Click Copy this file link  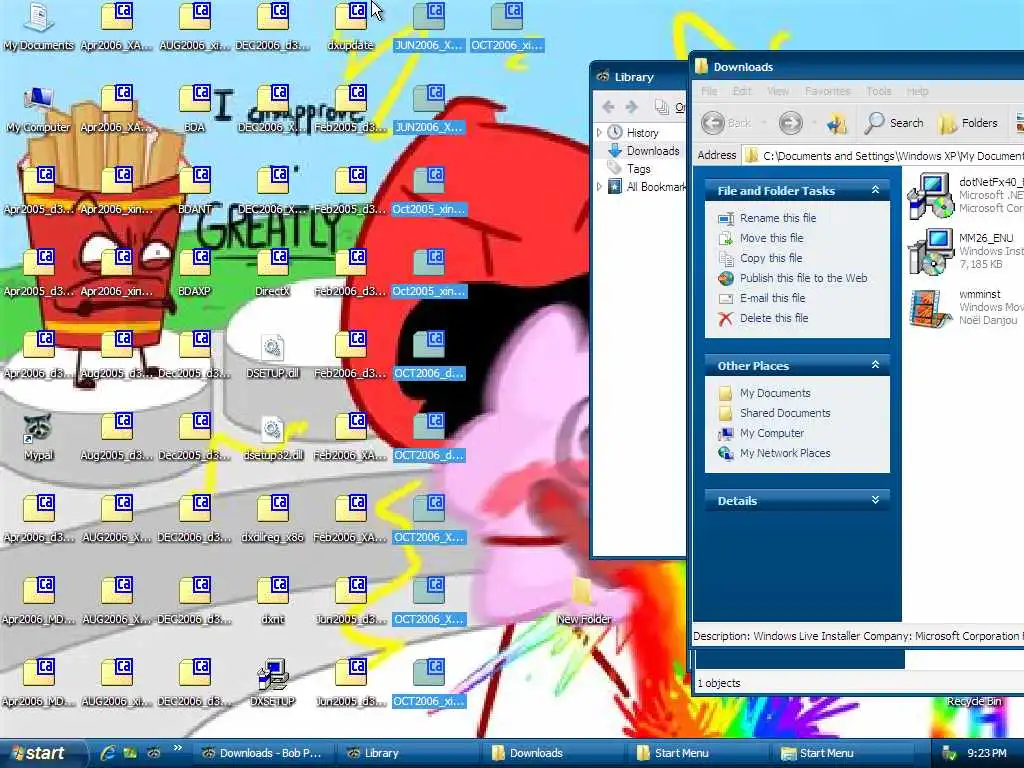(x=771, y=258)
